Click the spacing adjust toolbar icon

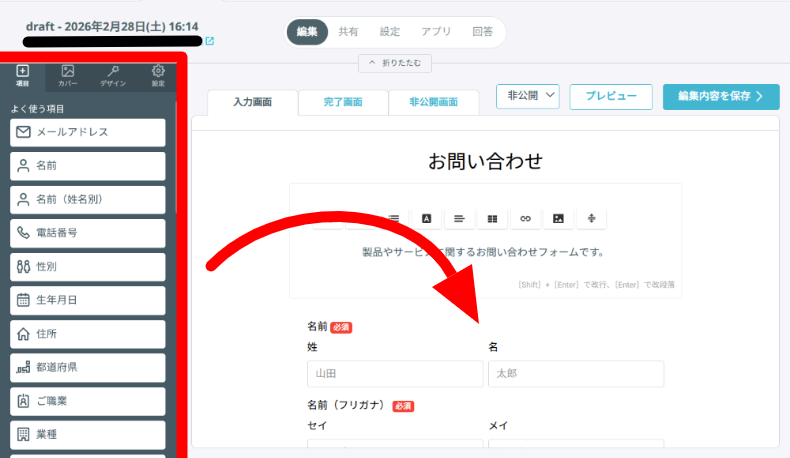(591, 219)
